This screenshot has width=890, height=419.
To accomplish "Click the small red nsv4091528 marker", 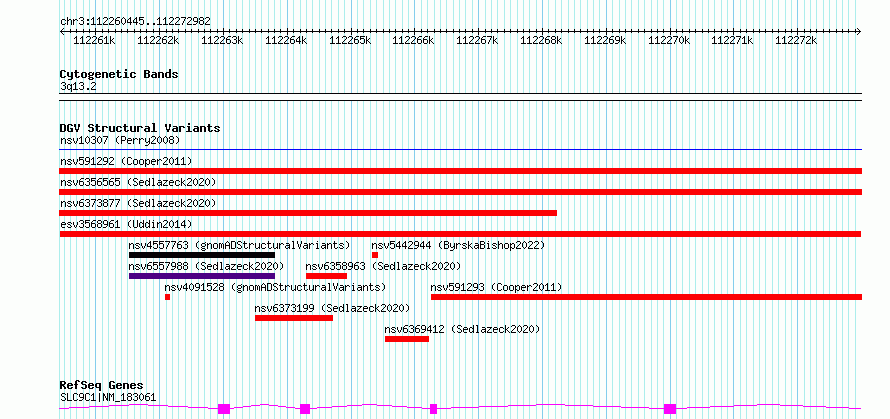I will coord(167,297).
